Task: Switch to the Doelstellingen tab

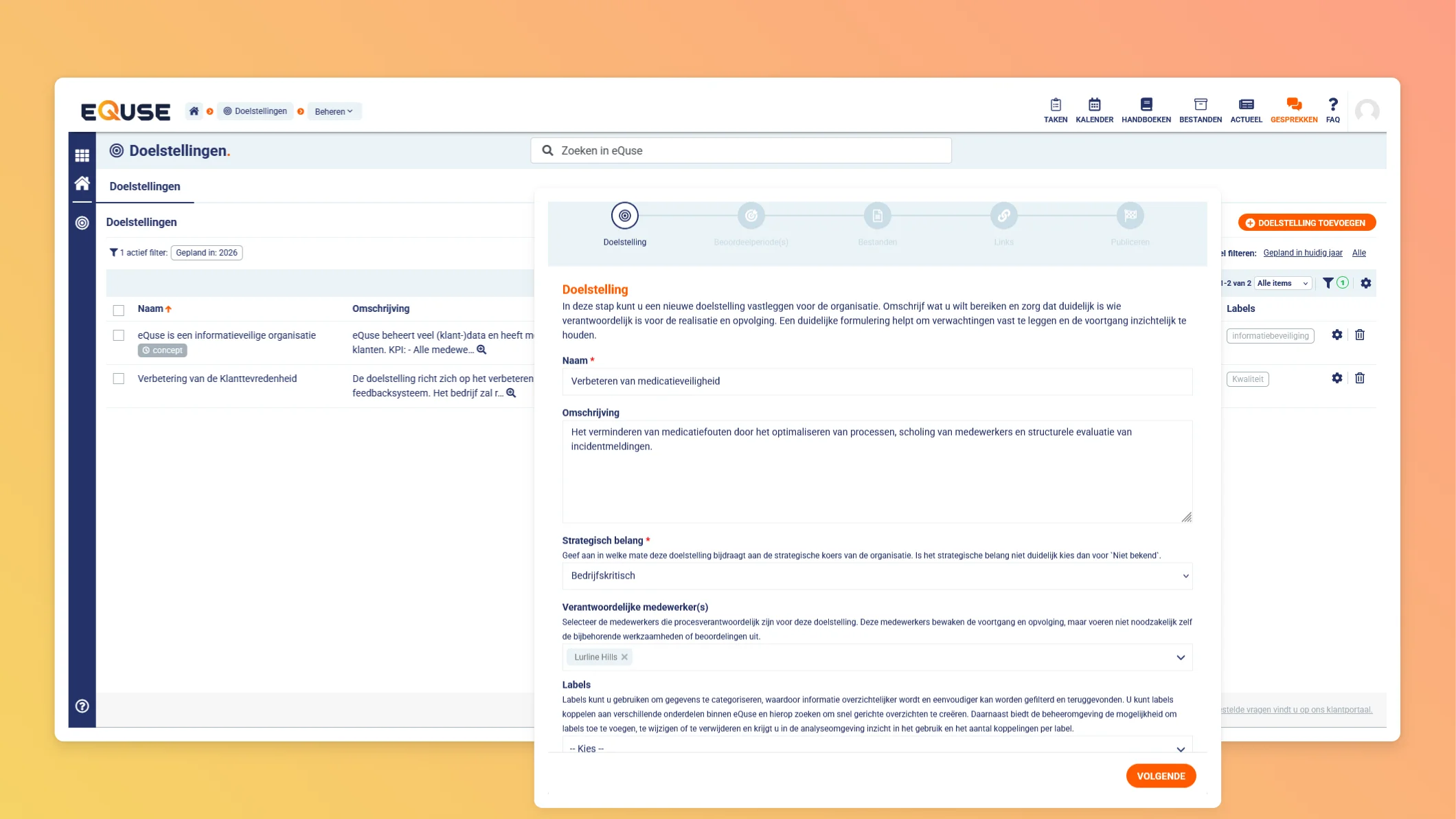Action: coord(144,186)
